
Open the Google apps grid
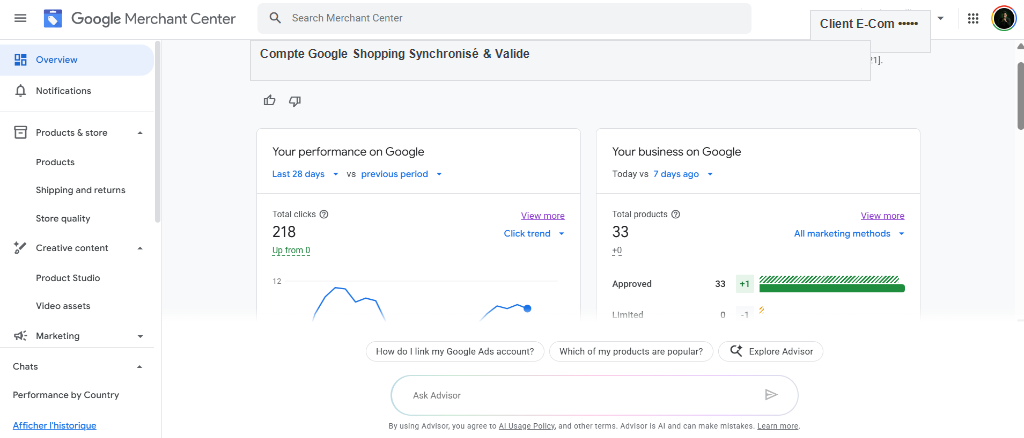tap(973, 18)
